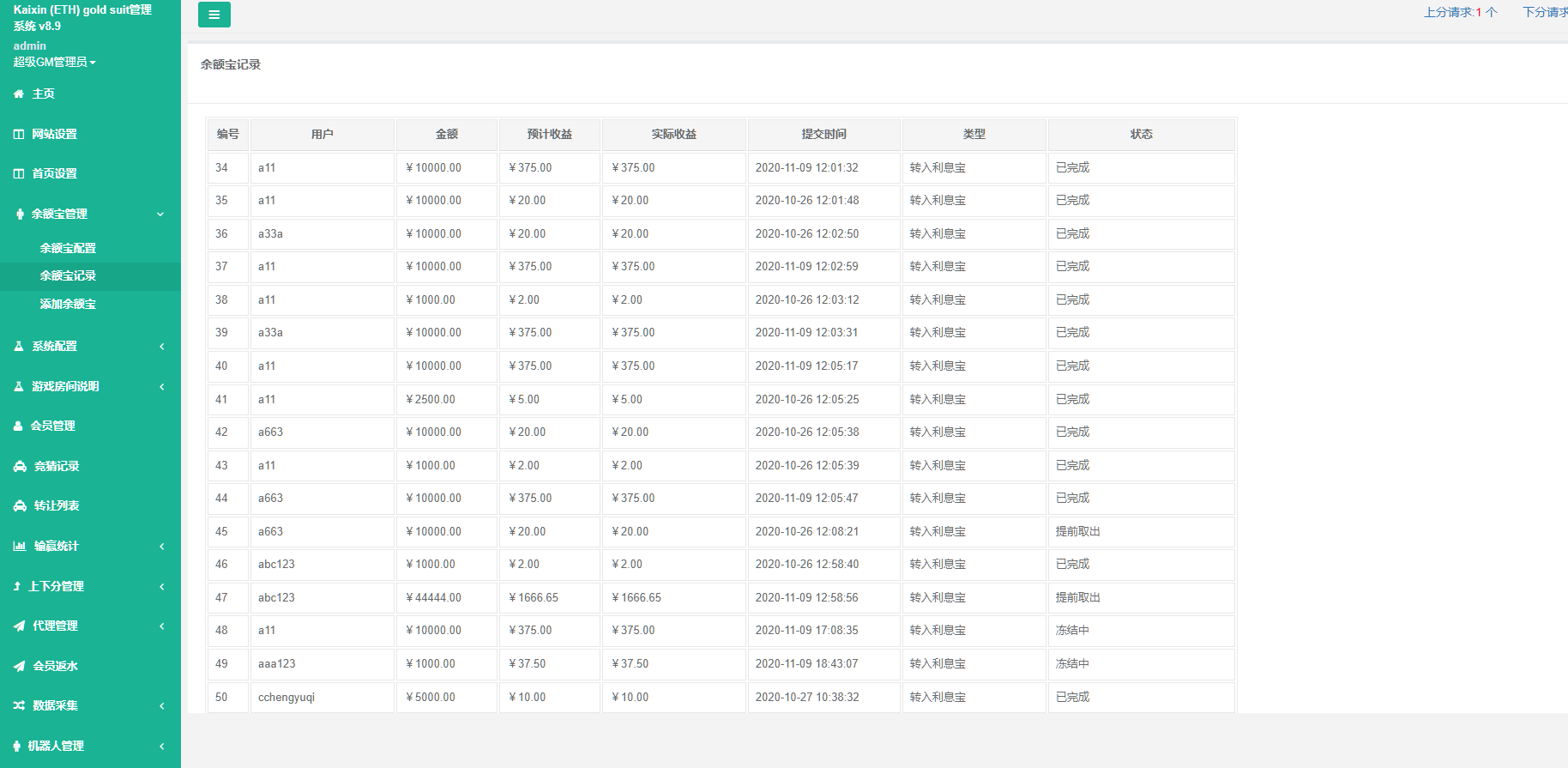1568x768 pixels.
Task: Expand the 代理管理 submenu arrow
Action: [x=161, y=626]
